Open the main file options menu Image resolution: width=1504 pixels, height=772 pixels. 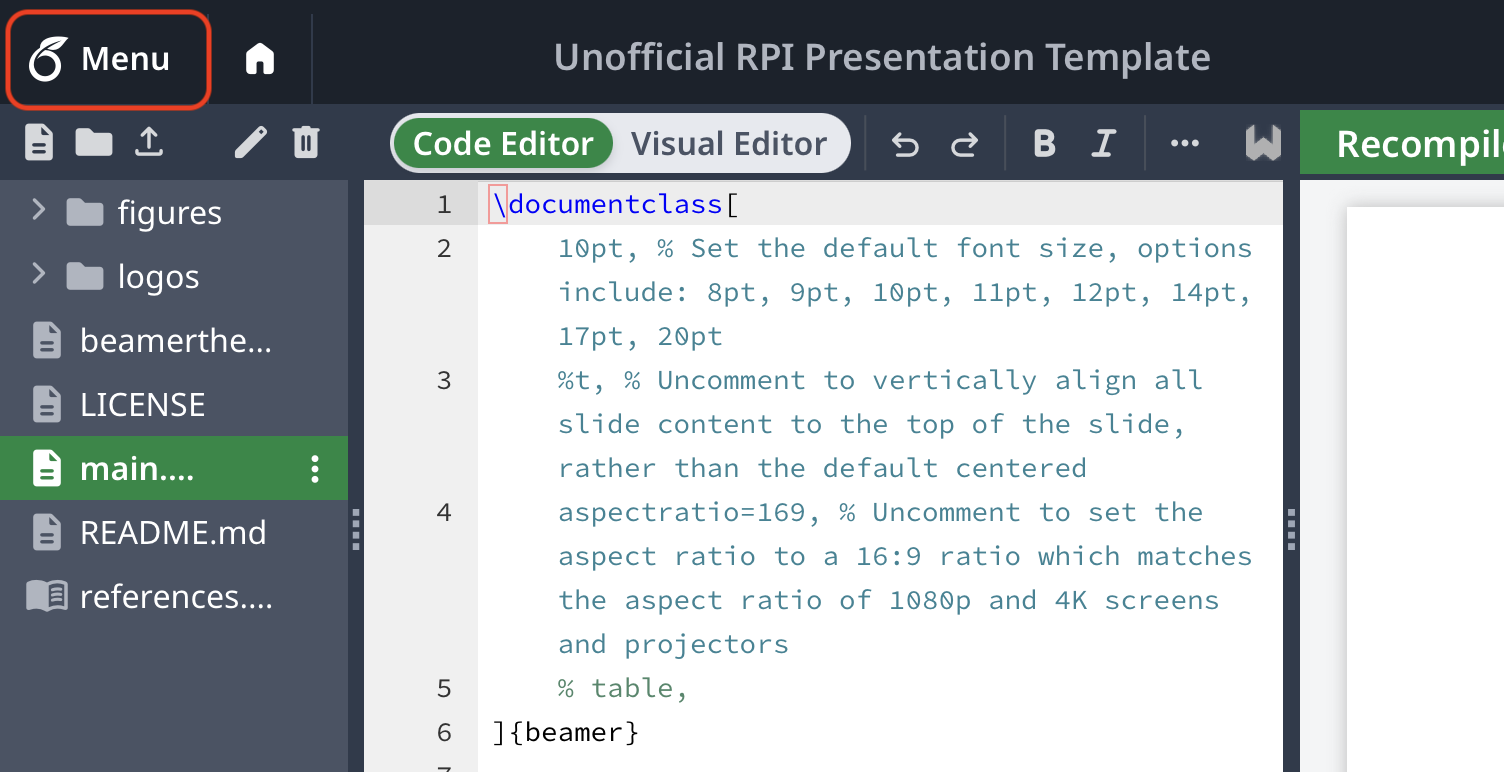(x=315, y=468)
